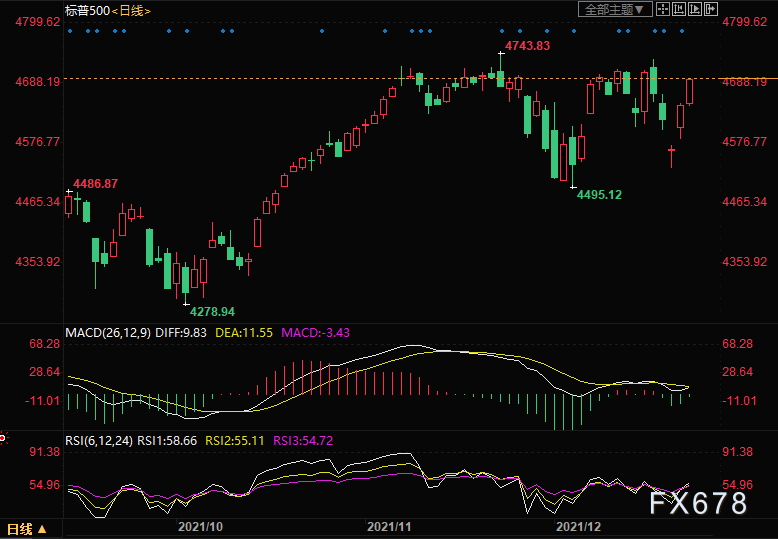Click the RSI2:55.11 value

tap(235, 441)
